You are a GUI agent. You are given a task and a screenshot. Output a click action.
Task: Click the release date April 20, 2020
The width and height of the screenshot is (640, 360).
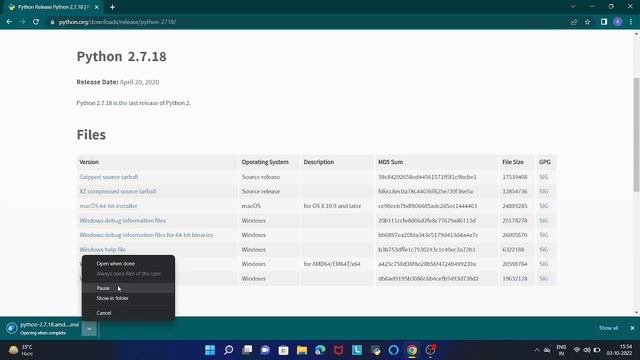coord(139,82)
